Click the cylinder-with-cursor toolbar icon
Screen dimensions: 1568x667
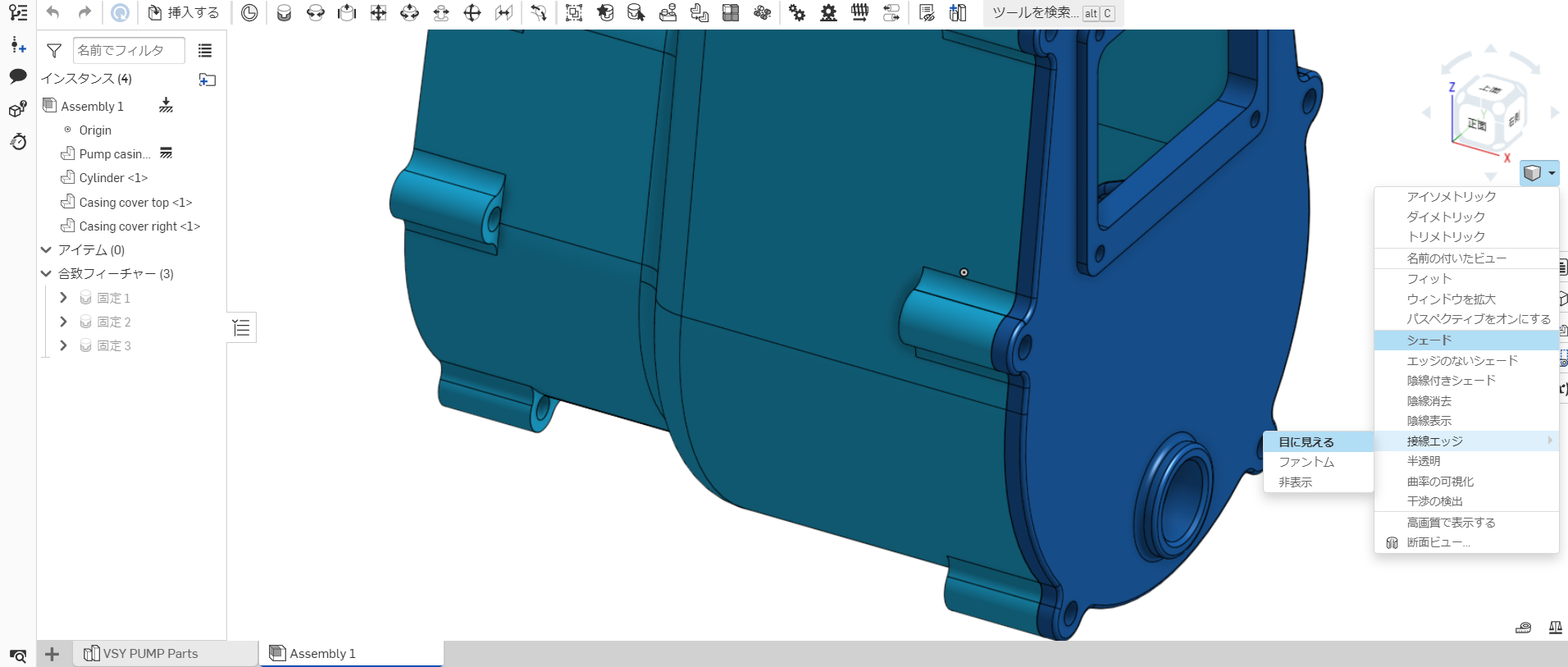636,12
